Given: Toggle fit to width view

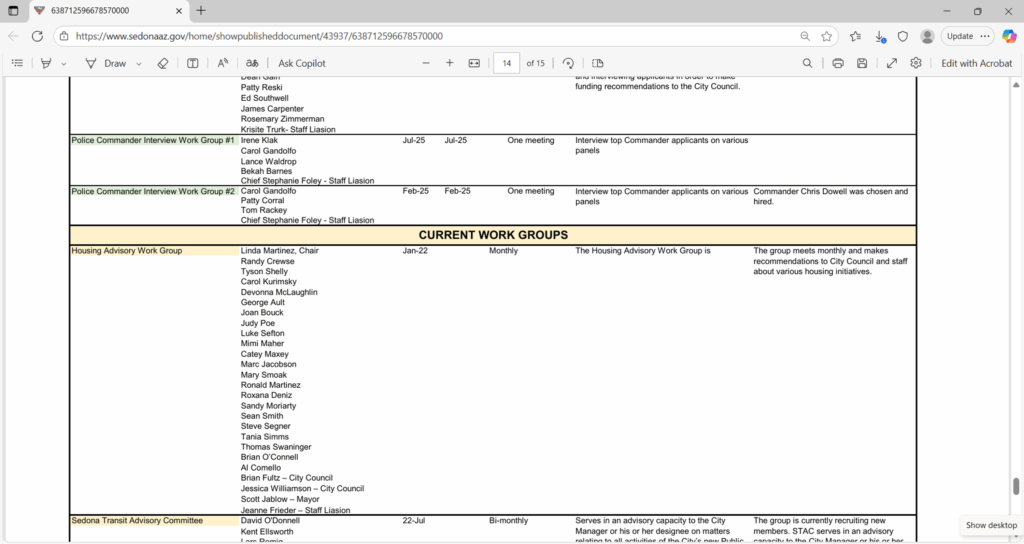Looking at the screenshot, I should [474, 63].
